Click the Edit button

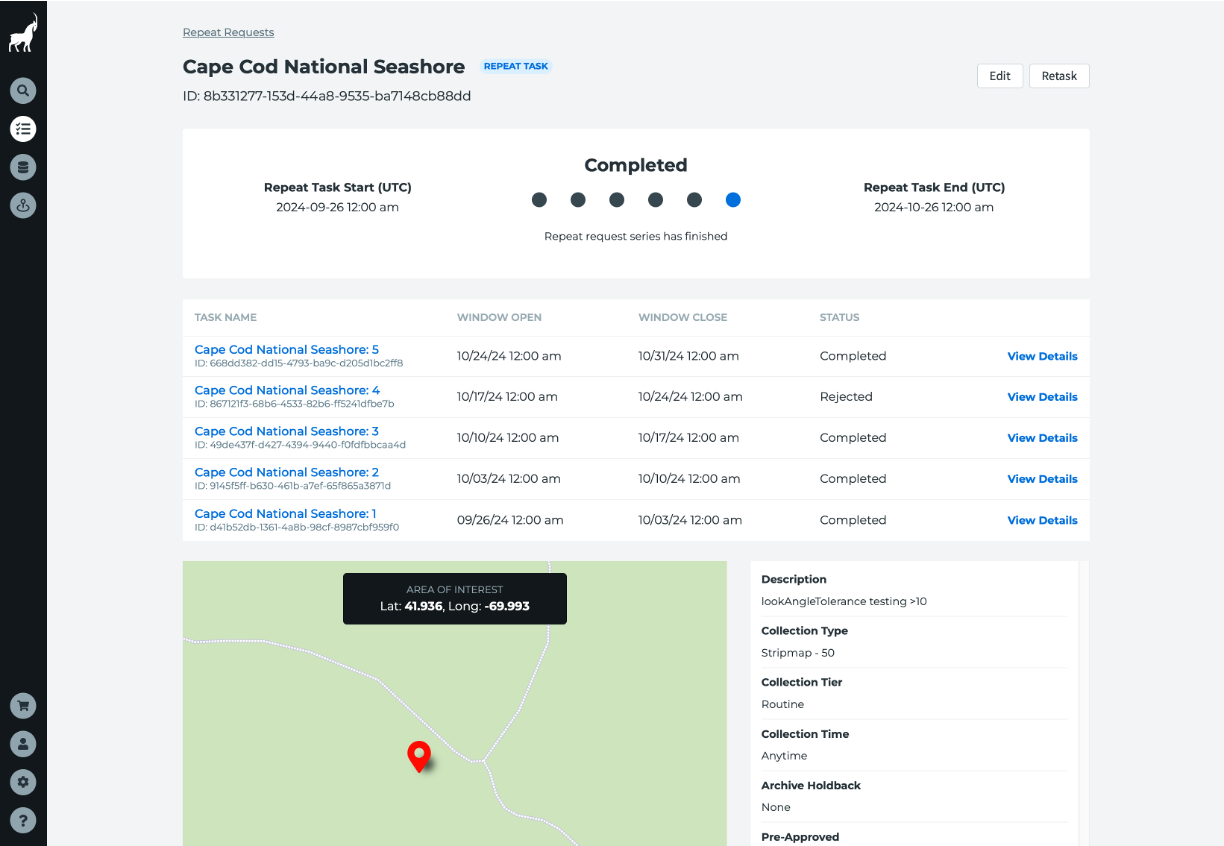click(x=1000, y=76)
